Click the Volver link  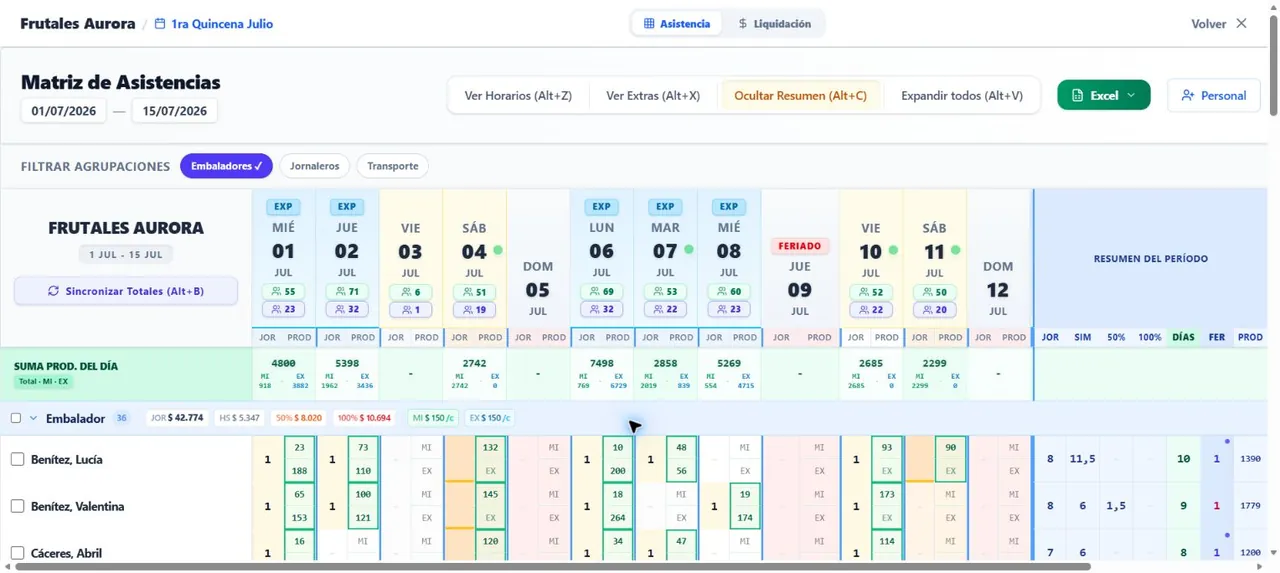1208,24
